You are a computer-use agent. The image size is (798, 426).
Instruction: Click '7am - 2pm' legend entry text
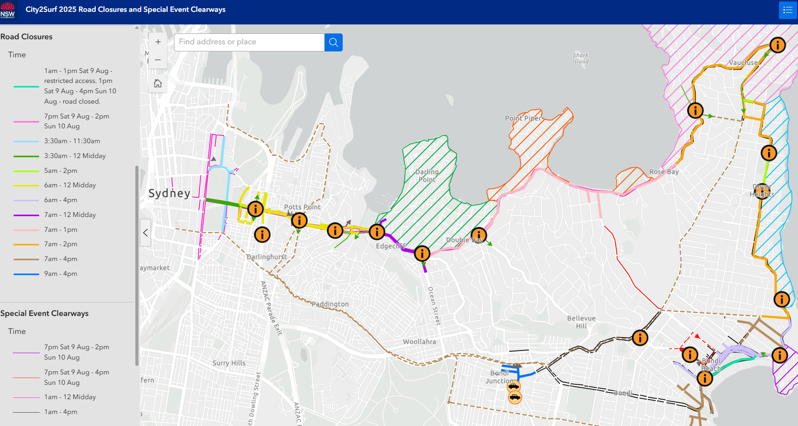click(x=61, y=244)
